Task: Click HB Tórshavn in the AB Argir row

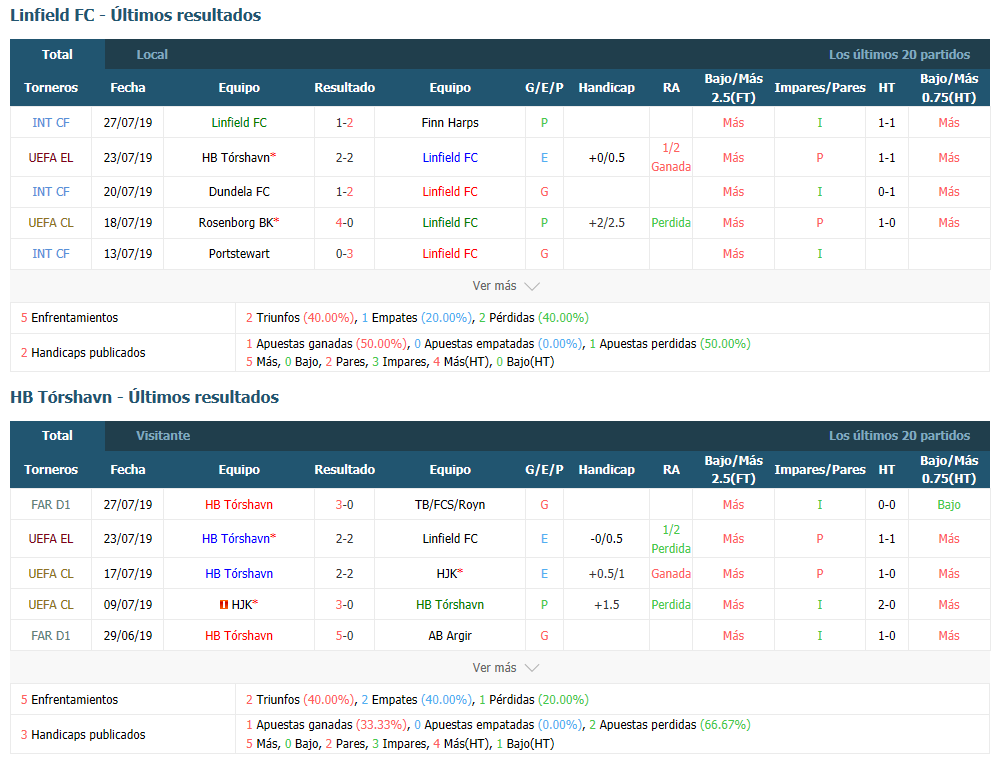Action: 239,636
